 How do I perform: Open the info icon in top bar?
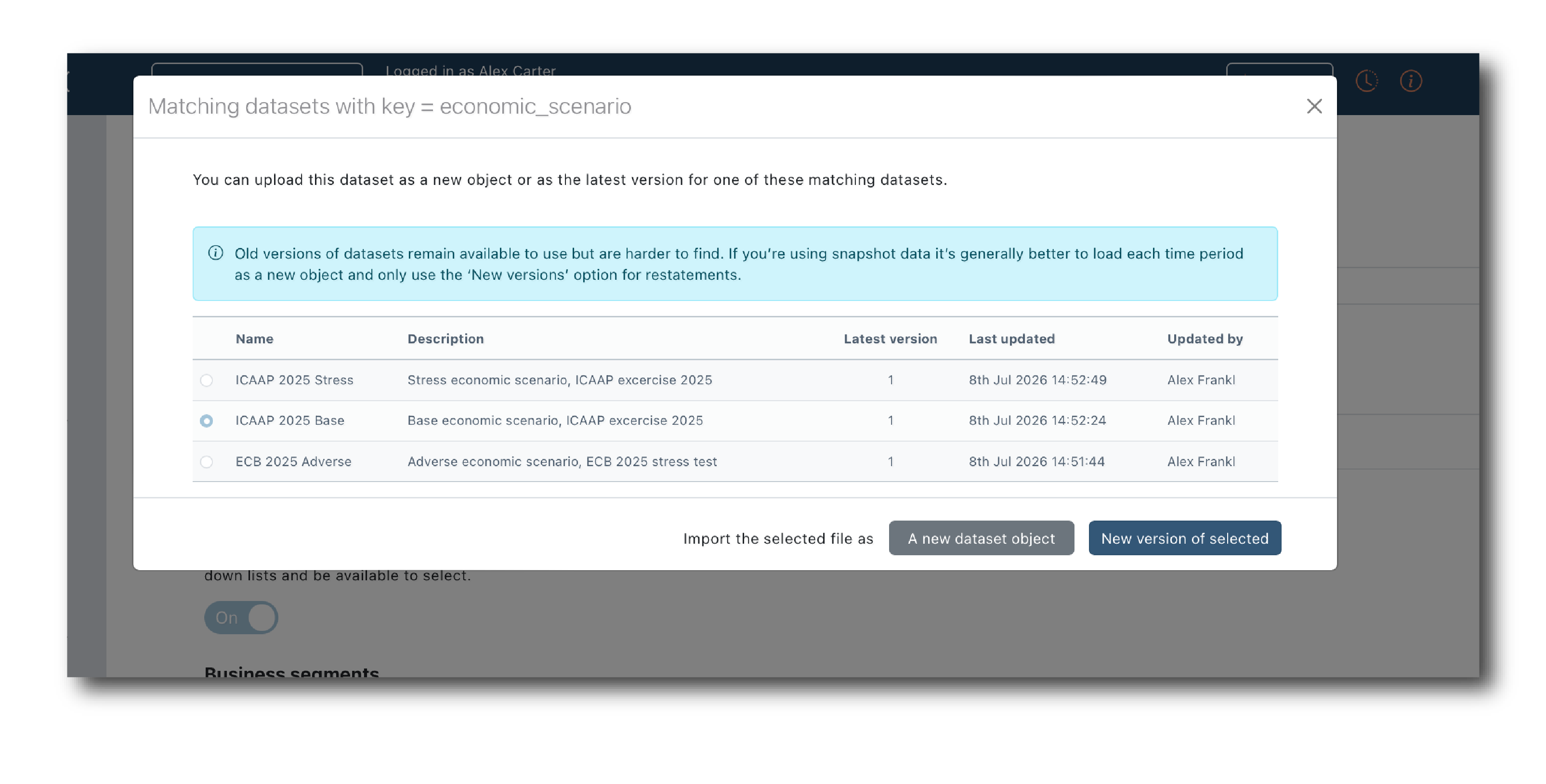[x=1411, y=81]
